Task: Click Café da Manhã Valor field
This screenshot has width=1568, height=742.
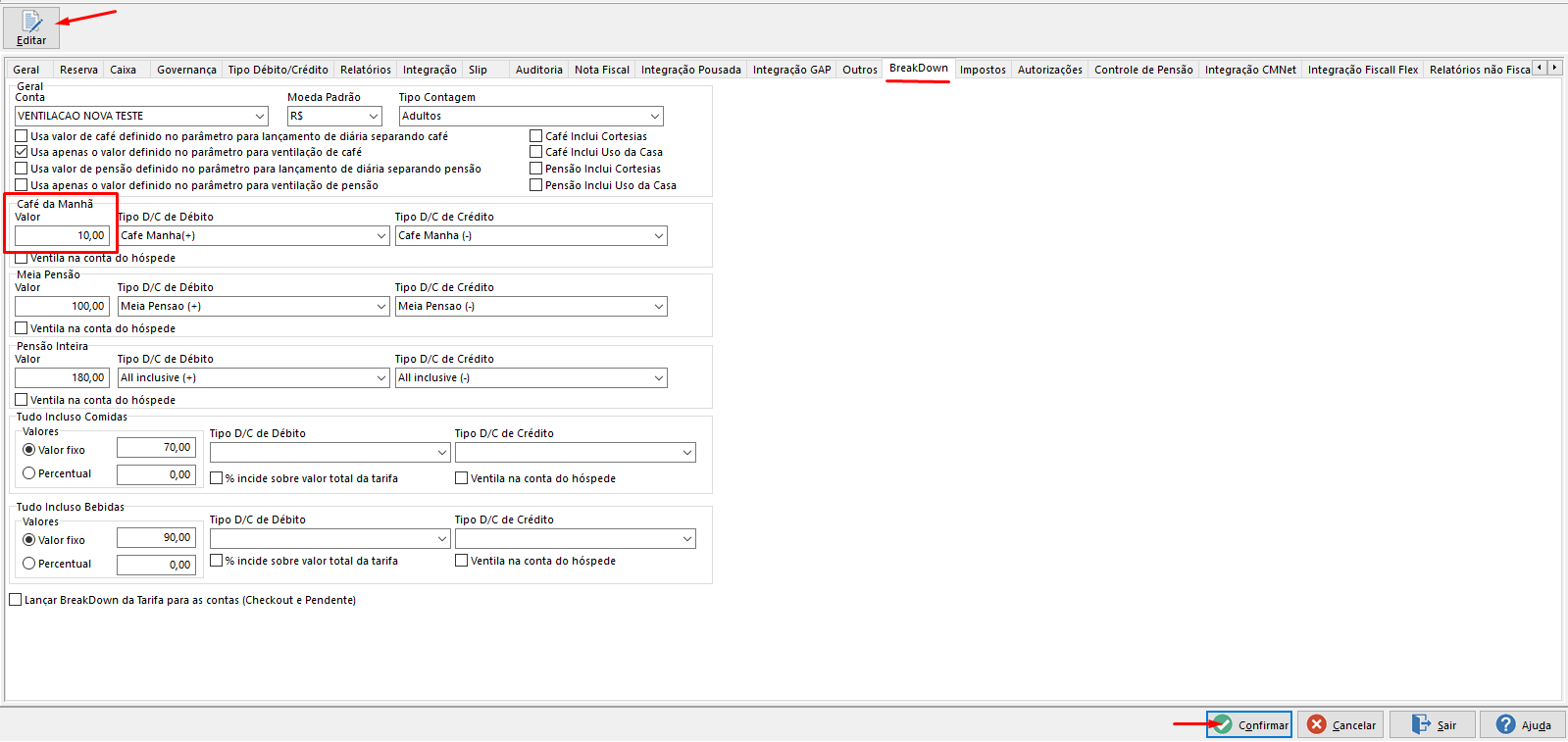Action: click(62, 236)
